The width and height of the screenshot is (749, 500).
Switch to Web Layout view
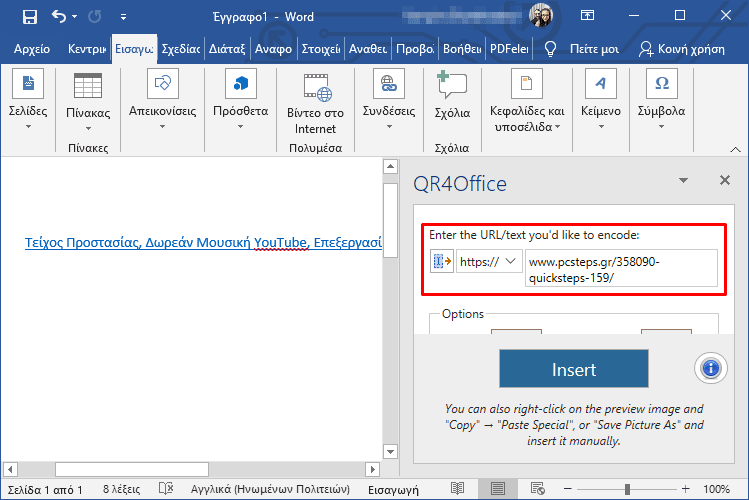(537, 489)
